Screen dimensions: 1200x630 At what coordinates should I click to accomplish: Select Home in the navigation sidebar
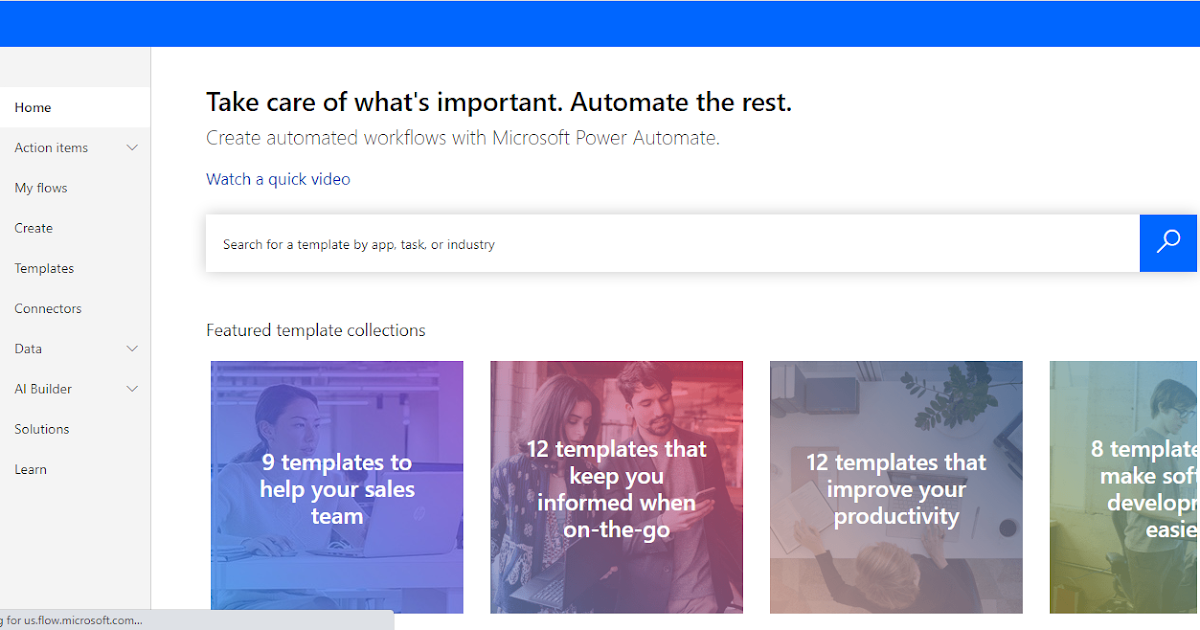click(x=33, y=107)
